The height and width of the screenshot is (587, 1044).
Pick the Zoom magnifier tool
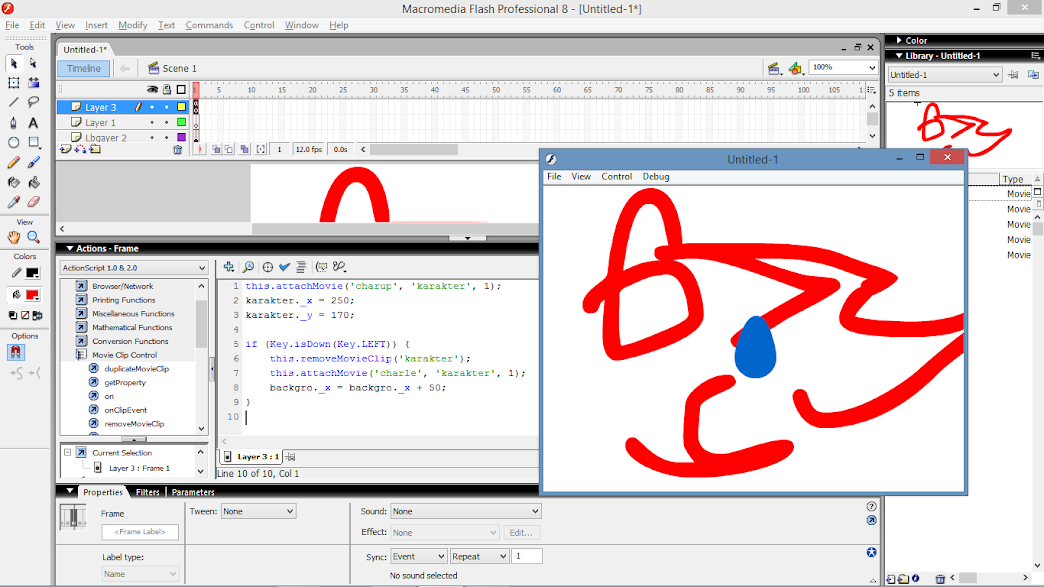(x=33, y=237)
